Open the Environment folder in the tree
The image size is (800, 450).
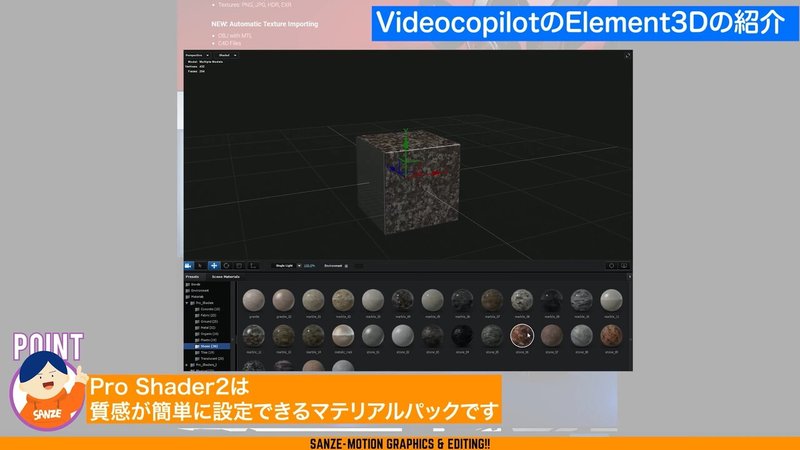coord(197,290)
